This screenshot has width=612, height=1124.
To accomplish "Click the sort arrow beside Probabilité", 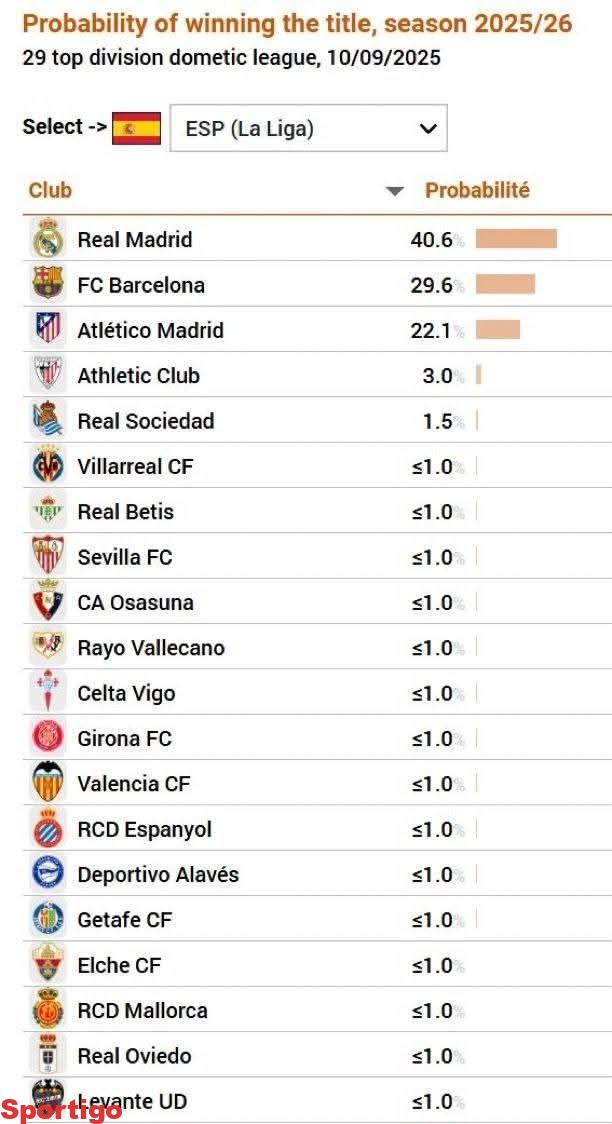I will (395, 191).
